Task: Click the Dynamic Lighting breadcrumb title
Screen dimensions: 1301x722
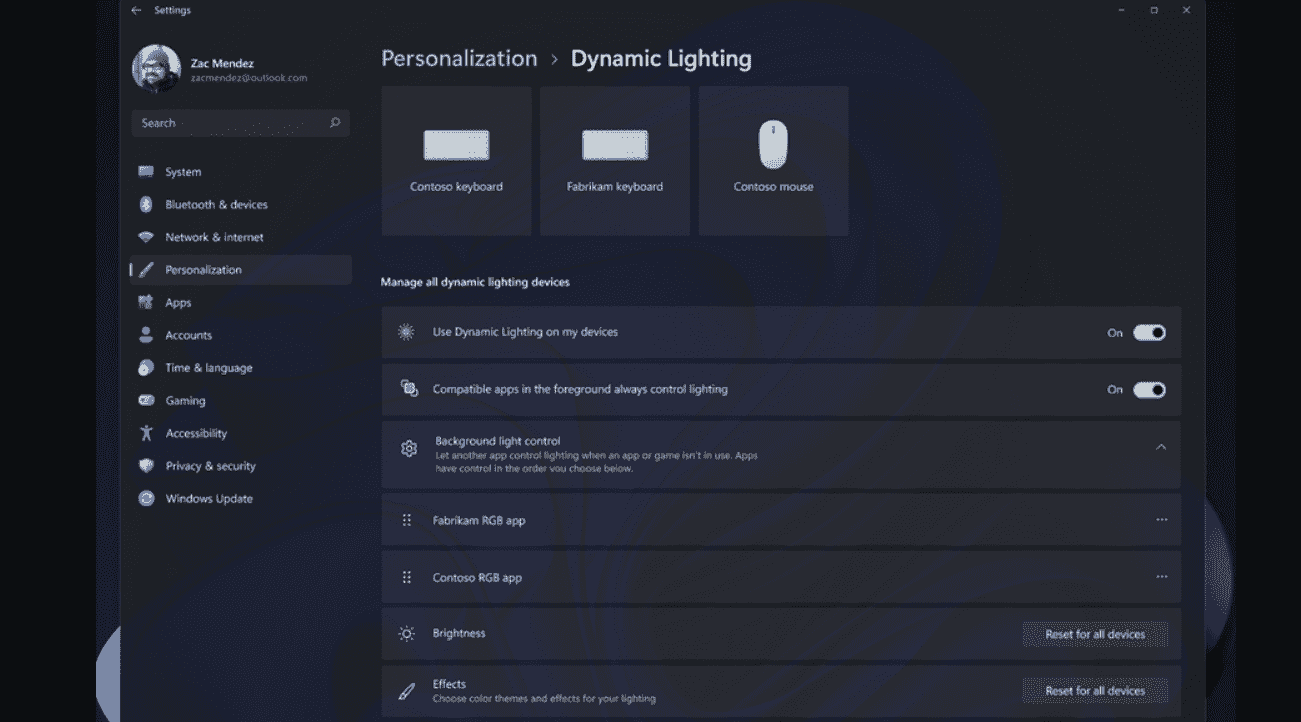Action: (661, 59)
